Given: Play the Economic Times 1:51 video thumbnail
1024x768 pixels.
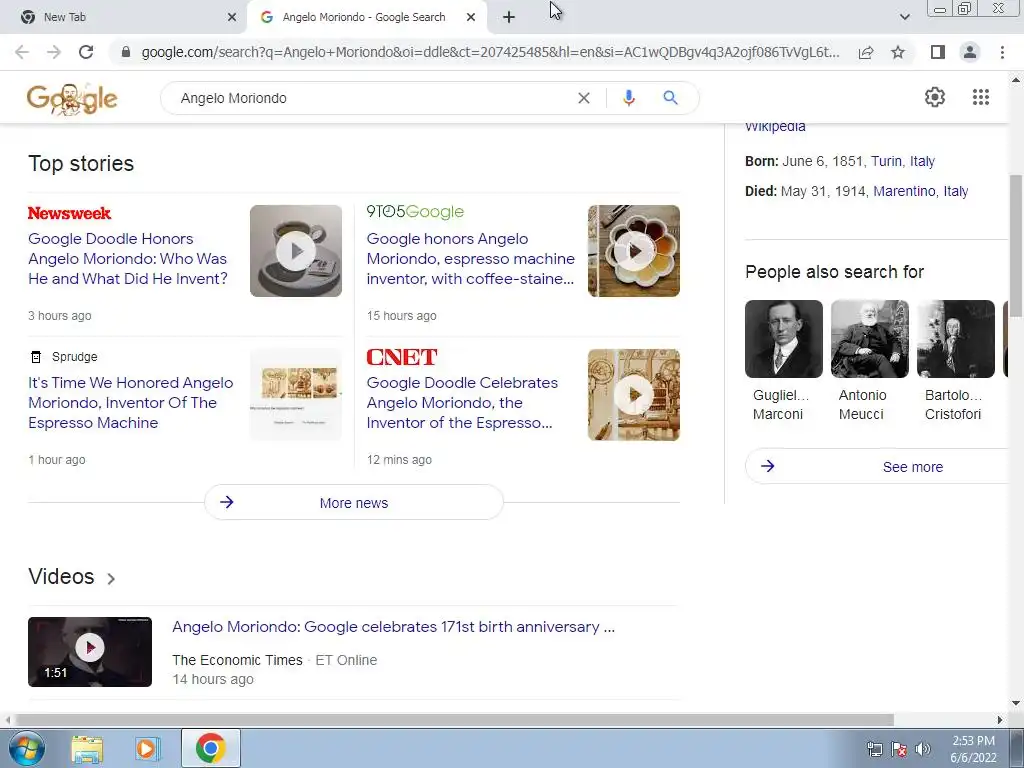Looking at the screenshot, I should [x=90, y=652].
